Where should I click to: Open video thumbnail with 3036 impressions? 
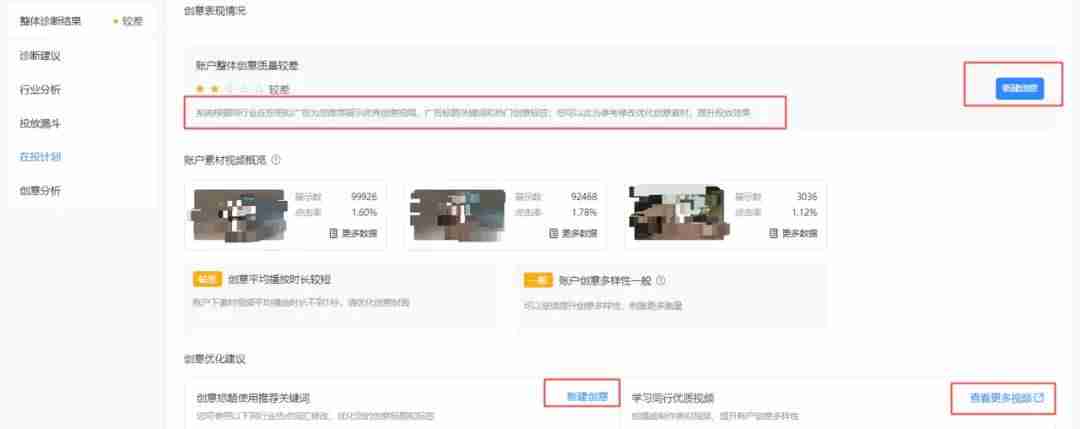[x=678, y=214]
